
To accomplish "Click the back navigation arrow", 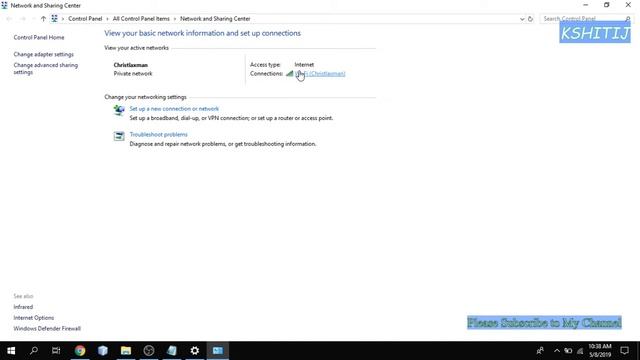I will [x=9, y=19].
